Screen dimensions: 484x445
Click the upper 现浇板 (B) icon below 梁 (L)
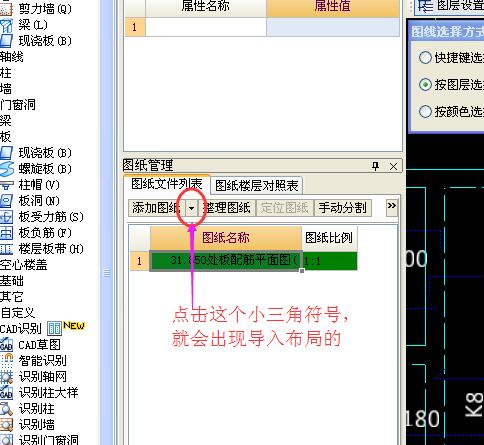pyautogui.click(x=6, y=41)
